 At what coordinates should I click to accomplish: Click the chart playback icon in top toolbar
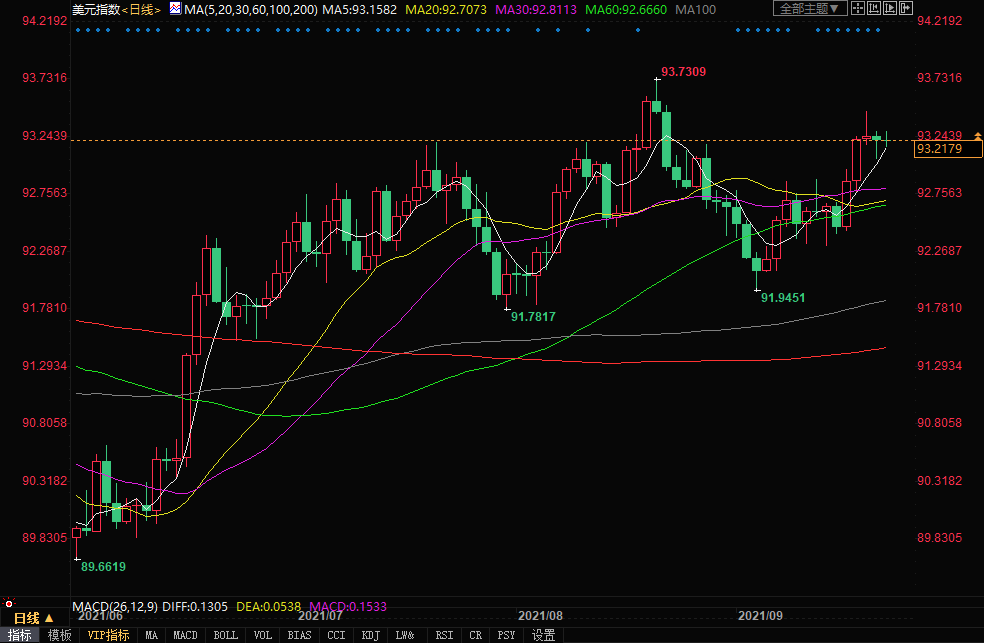pos(893,8)
